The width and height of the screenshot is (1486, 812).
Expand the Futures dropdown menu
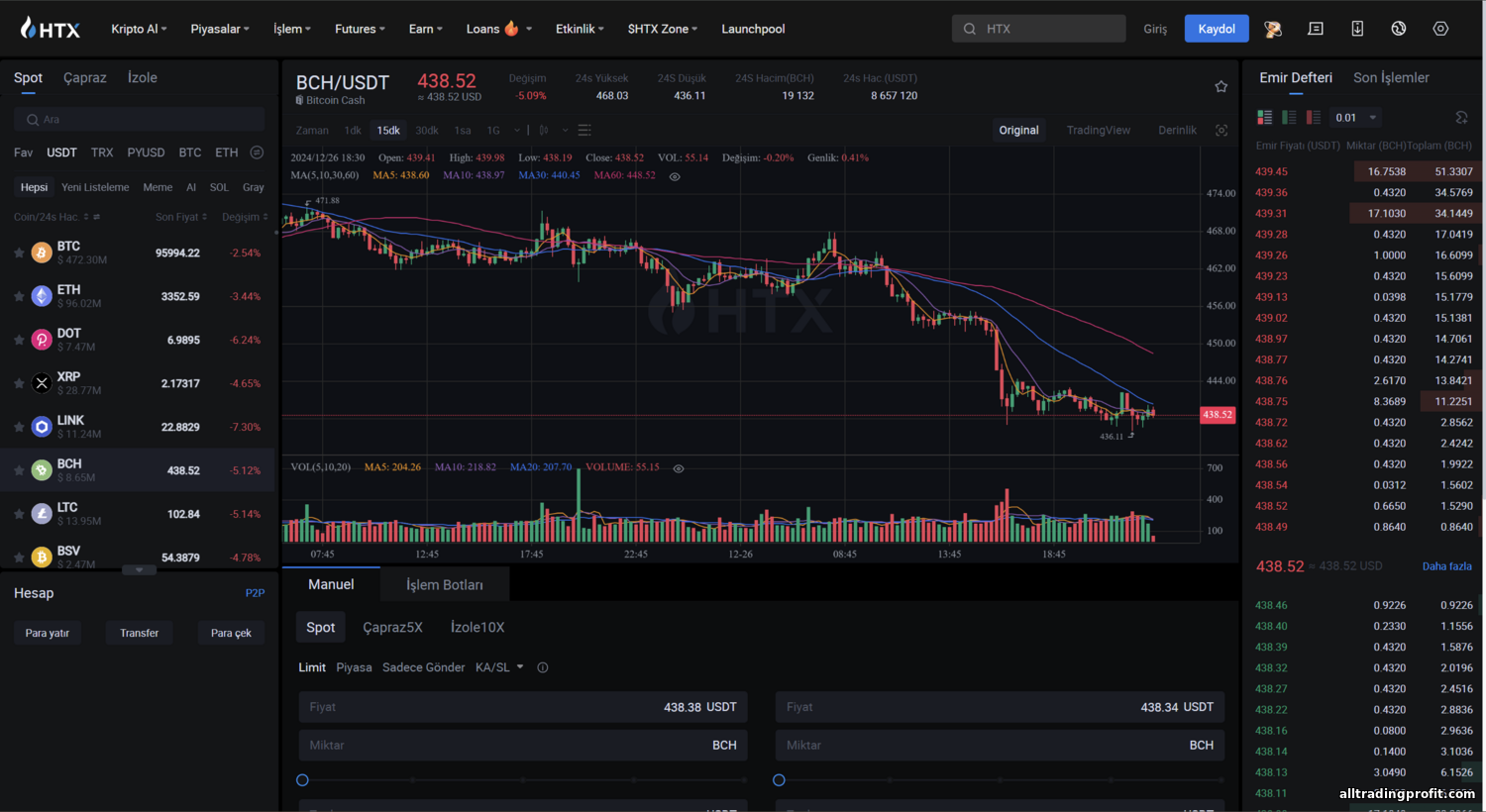(x=360, y=29)
